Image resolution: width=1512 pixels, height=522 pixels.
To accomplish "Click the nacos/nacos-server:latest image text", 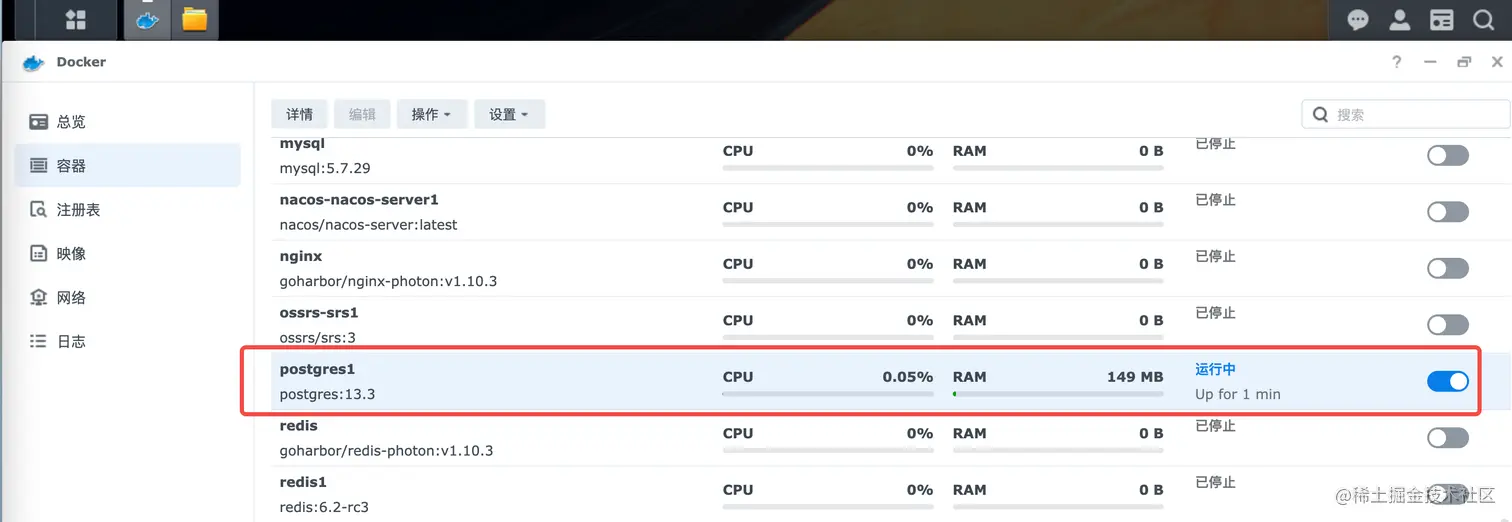I will pyautogui.click(x=368, y=225).
